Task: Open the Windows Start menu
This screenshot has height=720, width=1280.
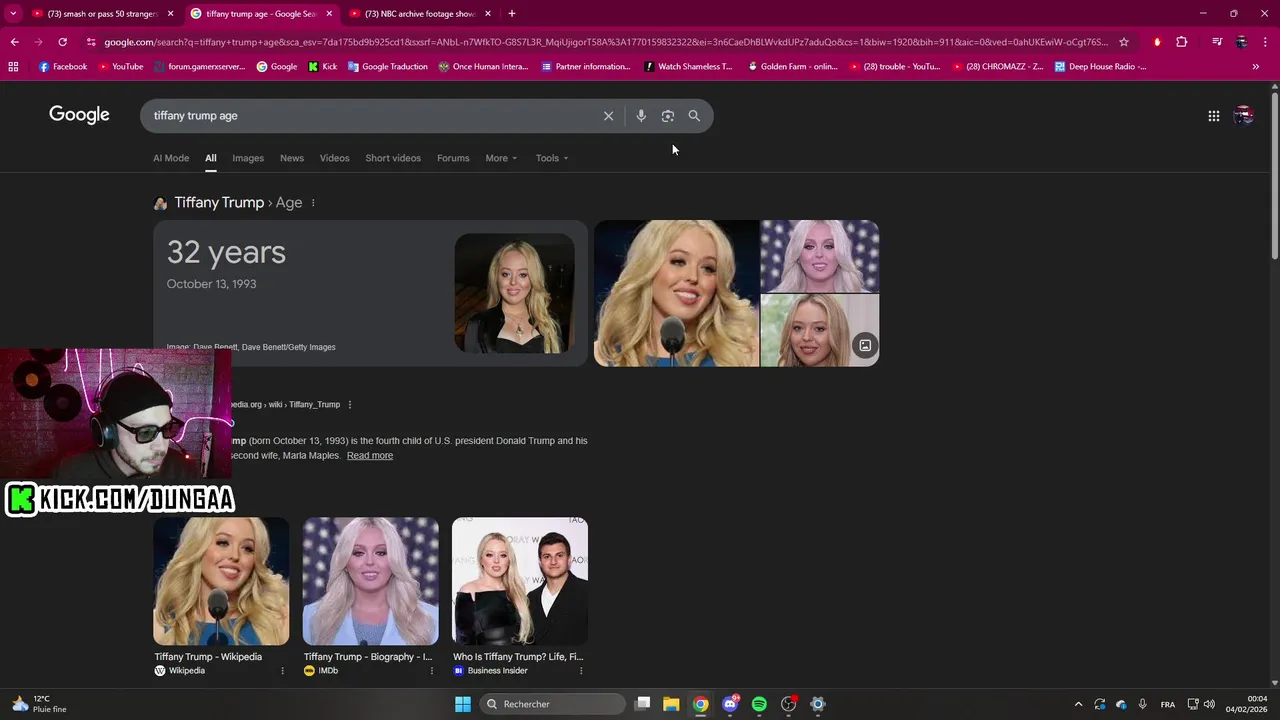Action: [462, 704]
